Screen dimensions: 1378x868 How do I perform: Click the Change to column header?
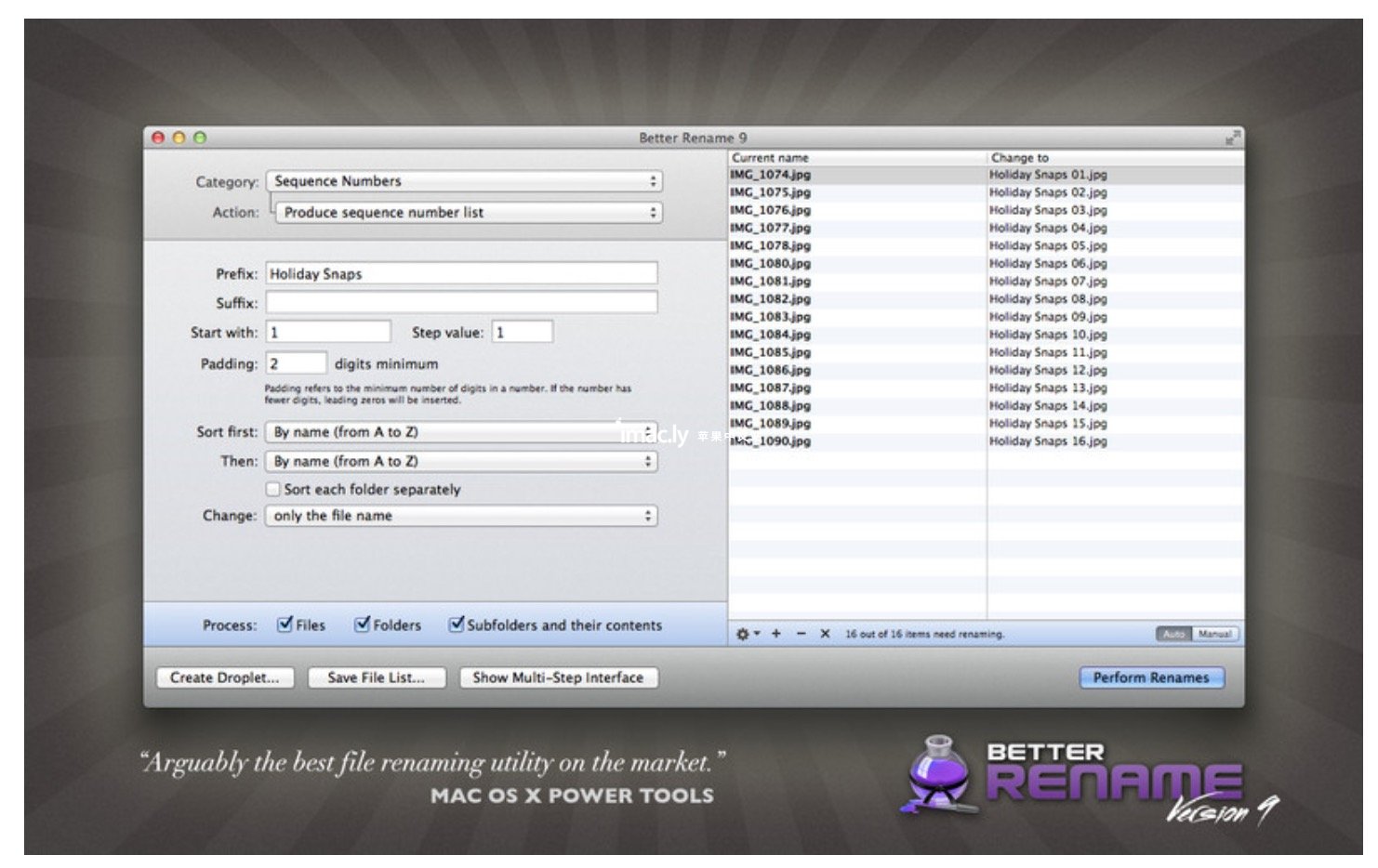[1116, 158]
